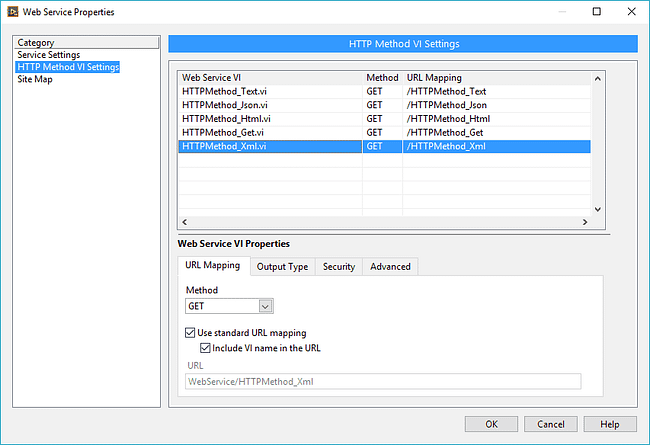
Task: Click the Web Service Properties title bar icon
Action: [x=12, y=12]
